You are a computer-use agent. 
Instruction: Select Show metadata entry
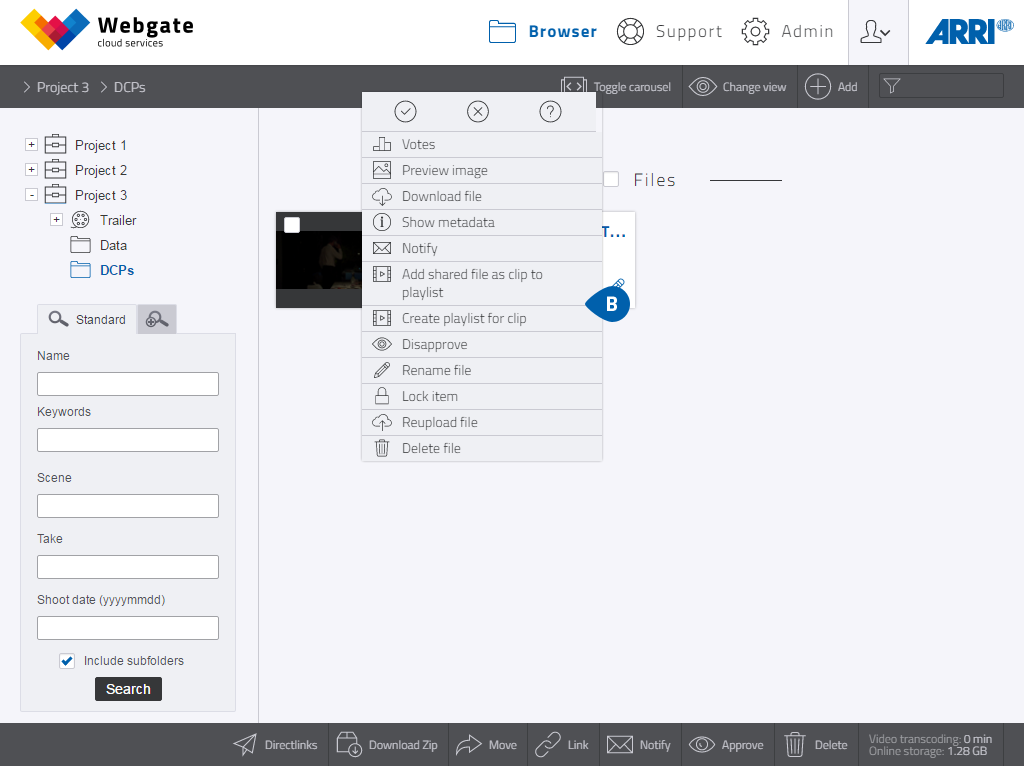coord(482,223)
